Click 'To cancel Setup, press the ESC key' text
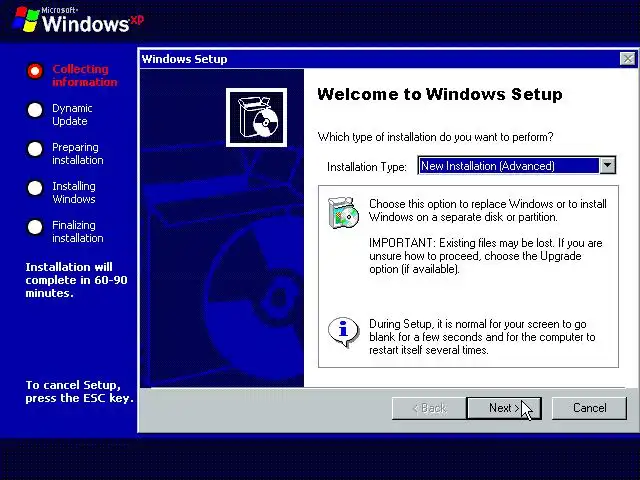The height and width of the screenshot is (480, 640). [x=80, y=391]
